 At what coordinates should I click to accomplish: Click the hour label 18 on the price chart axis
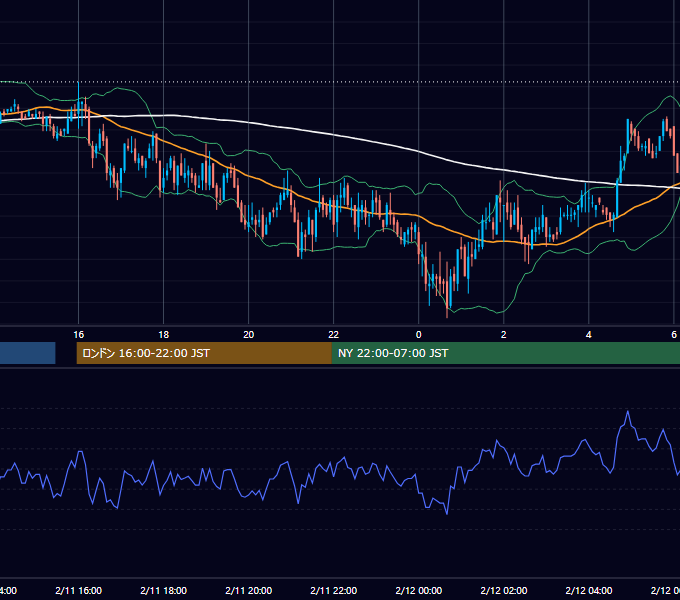[x=163, y=335]
